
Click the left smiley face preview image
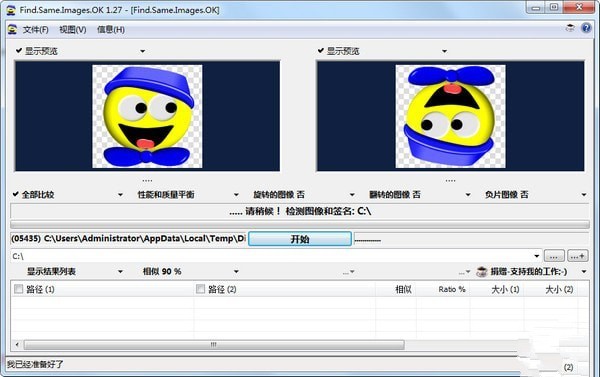tap(147, 116)
